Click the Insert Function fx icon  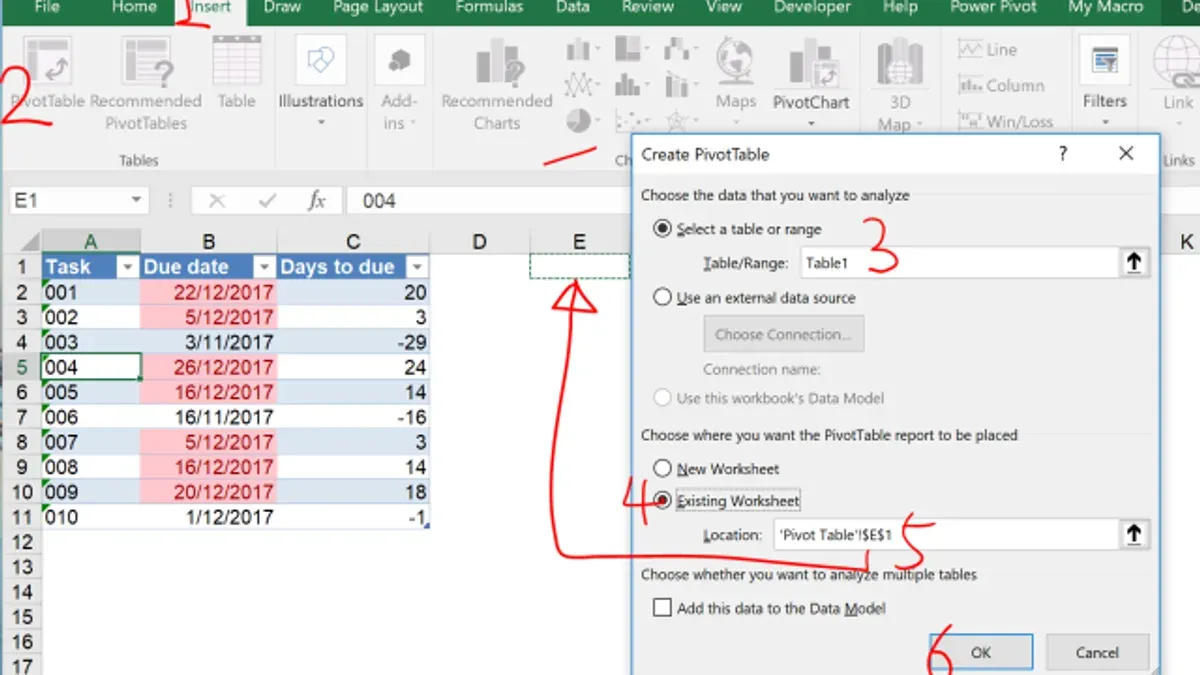[x=317, y=201]
